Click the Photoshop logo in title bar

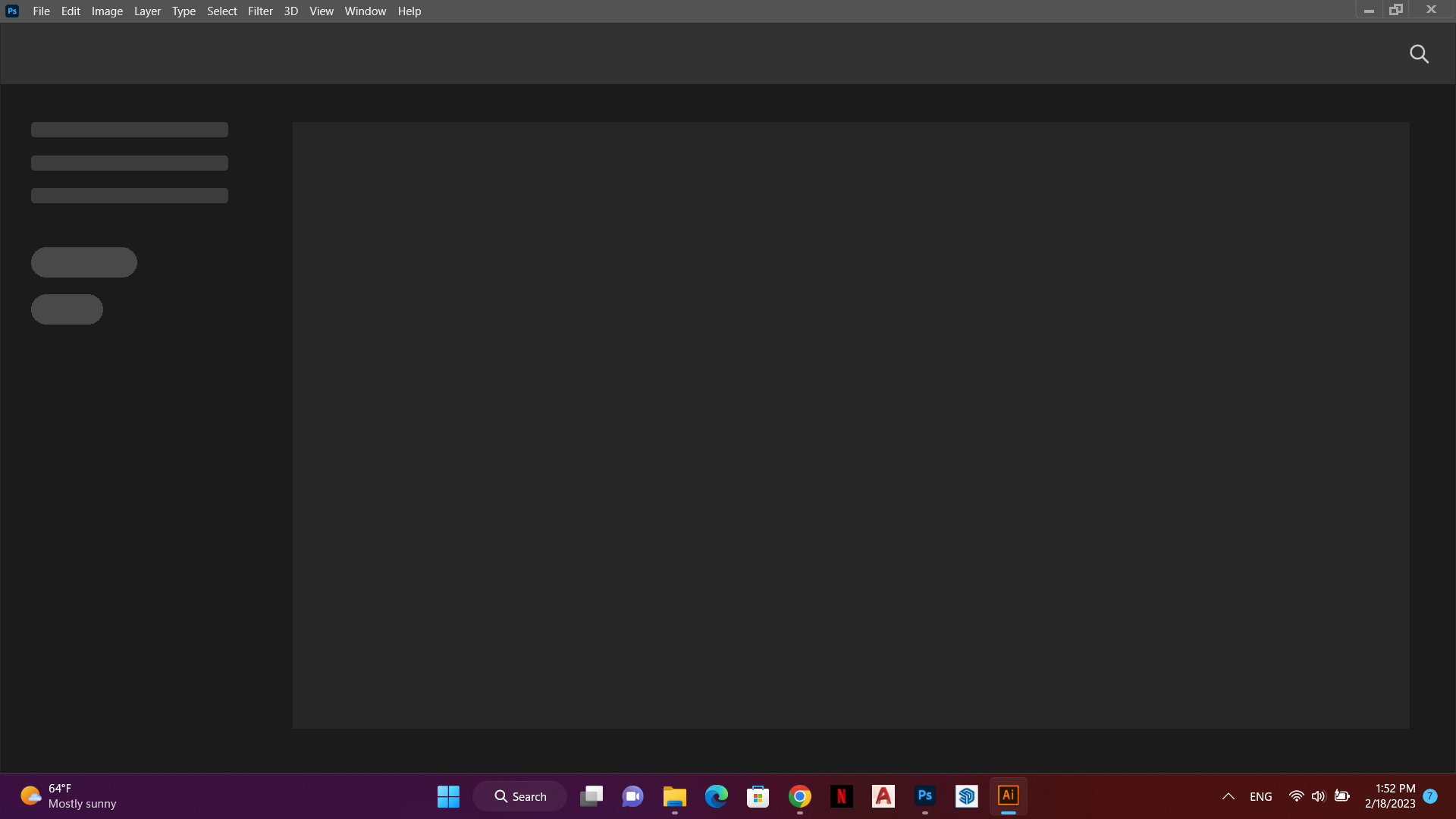pyautogui.click(x=12, y=11)
